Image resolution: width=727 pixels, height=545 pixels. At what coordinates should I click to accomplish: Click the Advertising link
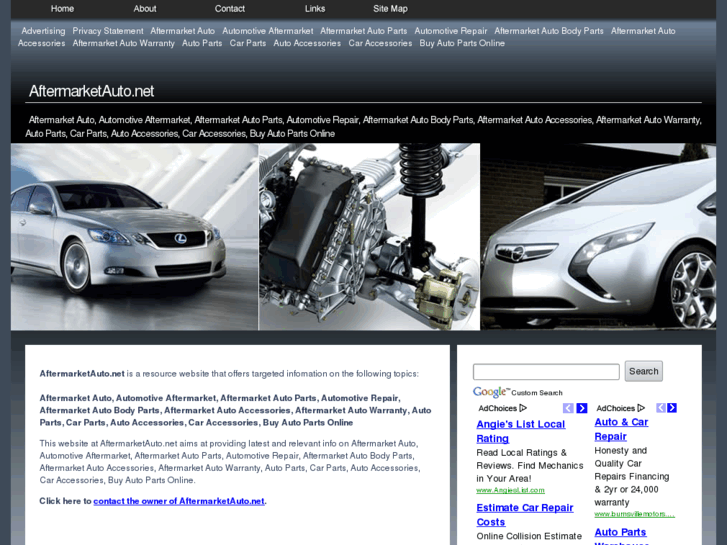43,31
